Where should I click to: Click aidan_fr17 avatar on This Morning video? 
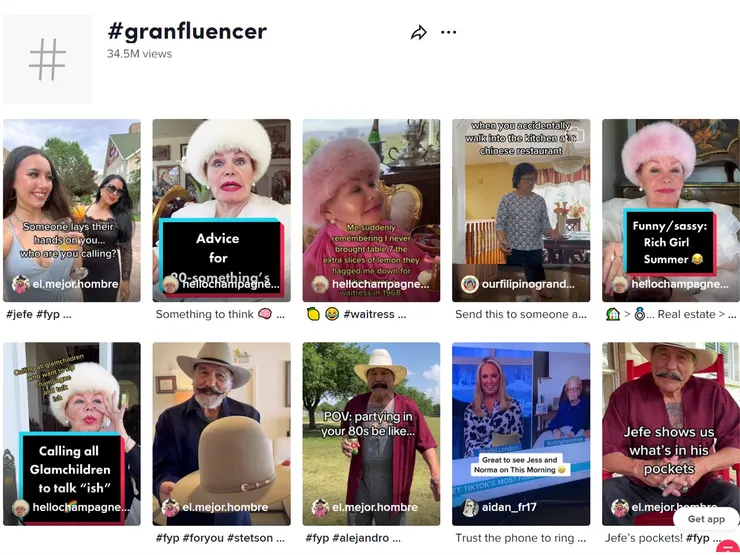tap(470, 507)
